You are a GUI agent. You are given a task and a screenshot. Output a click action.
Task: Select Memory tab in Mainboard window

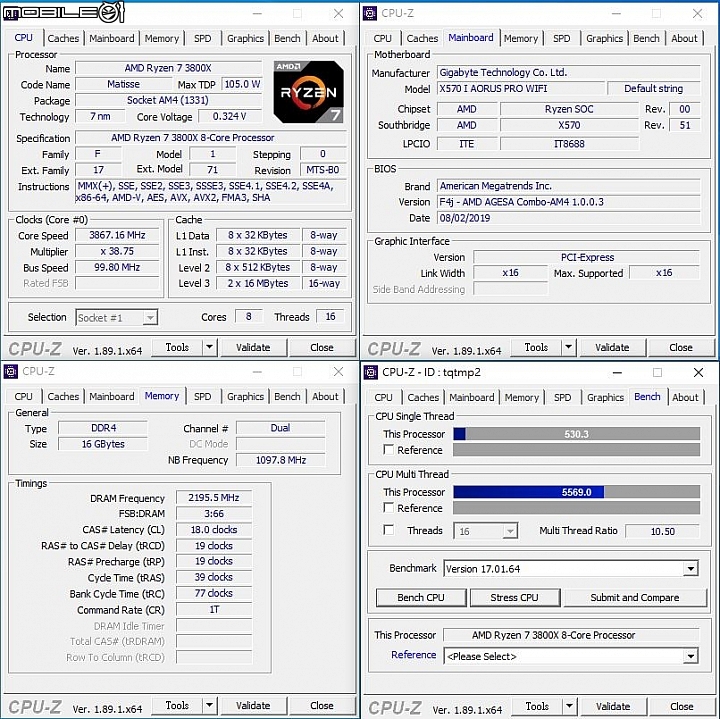(x=521, y=39)
